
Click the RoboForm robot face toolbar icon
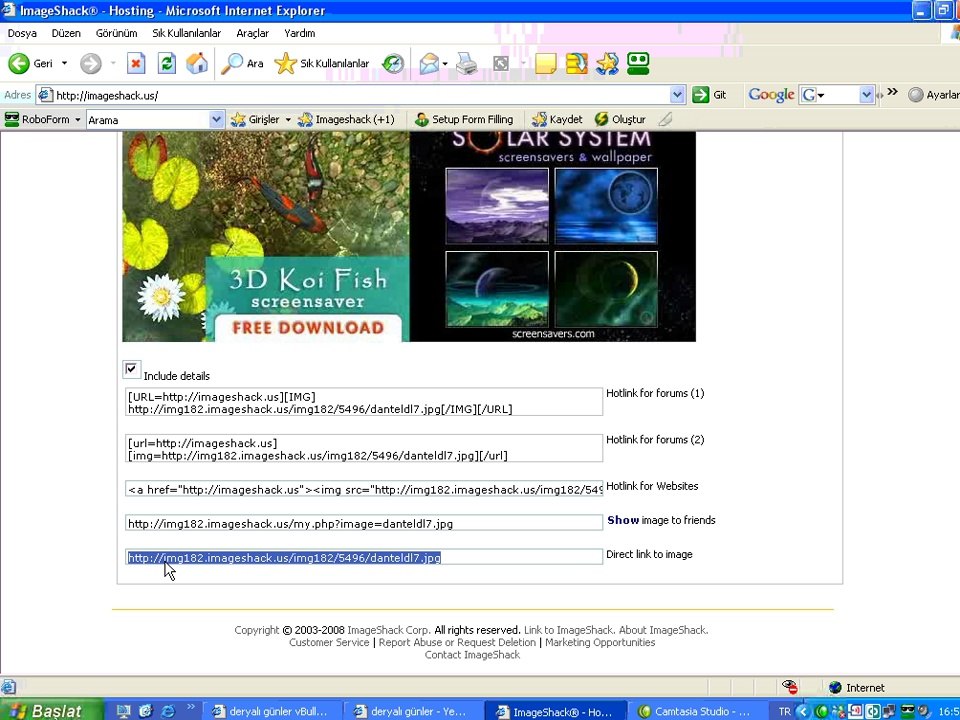(x=638, y=63)
